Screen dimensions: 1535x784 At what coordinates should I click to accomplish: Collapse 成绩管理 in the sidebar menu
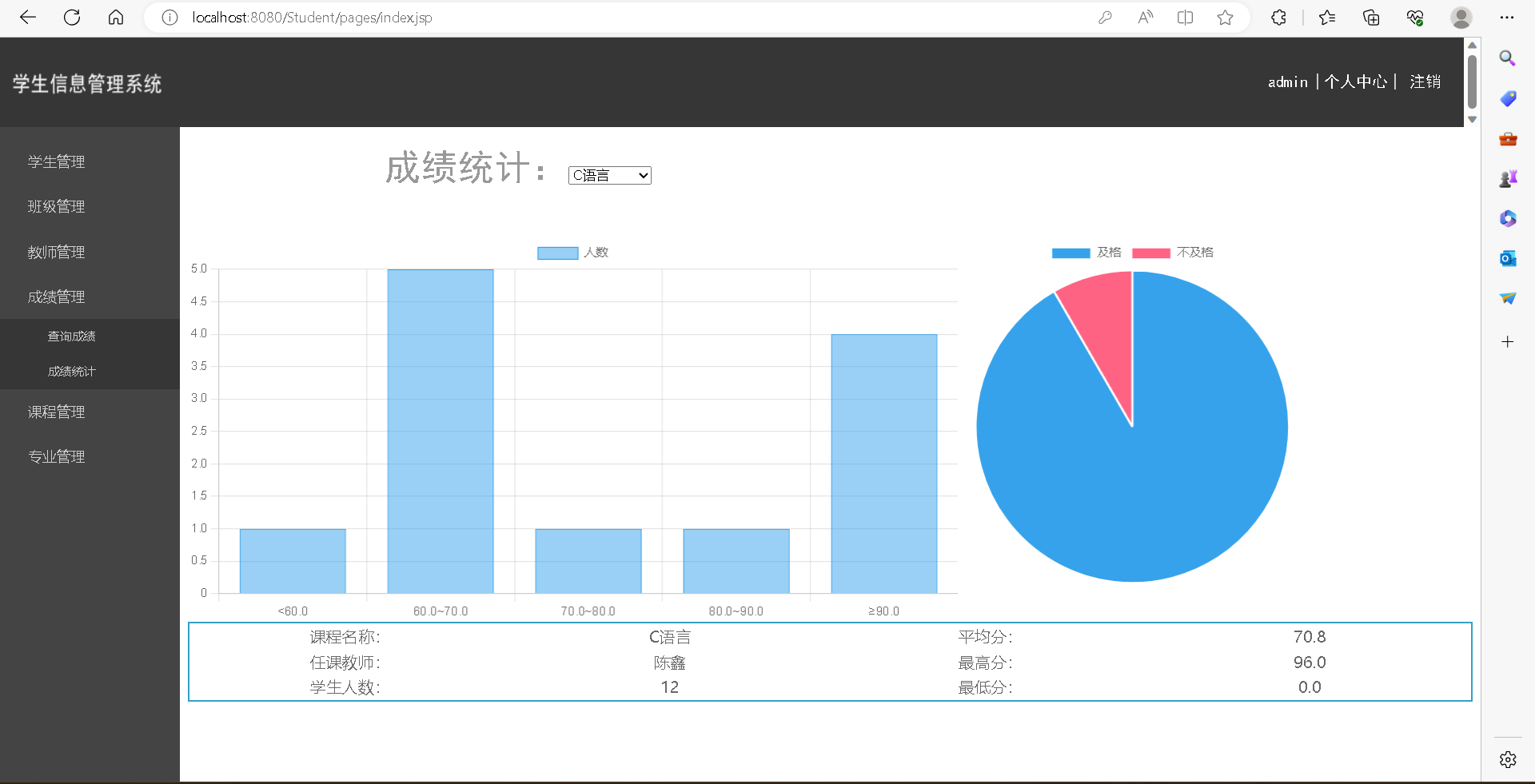pos(57,297)
